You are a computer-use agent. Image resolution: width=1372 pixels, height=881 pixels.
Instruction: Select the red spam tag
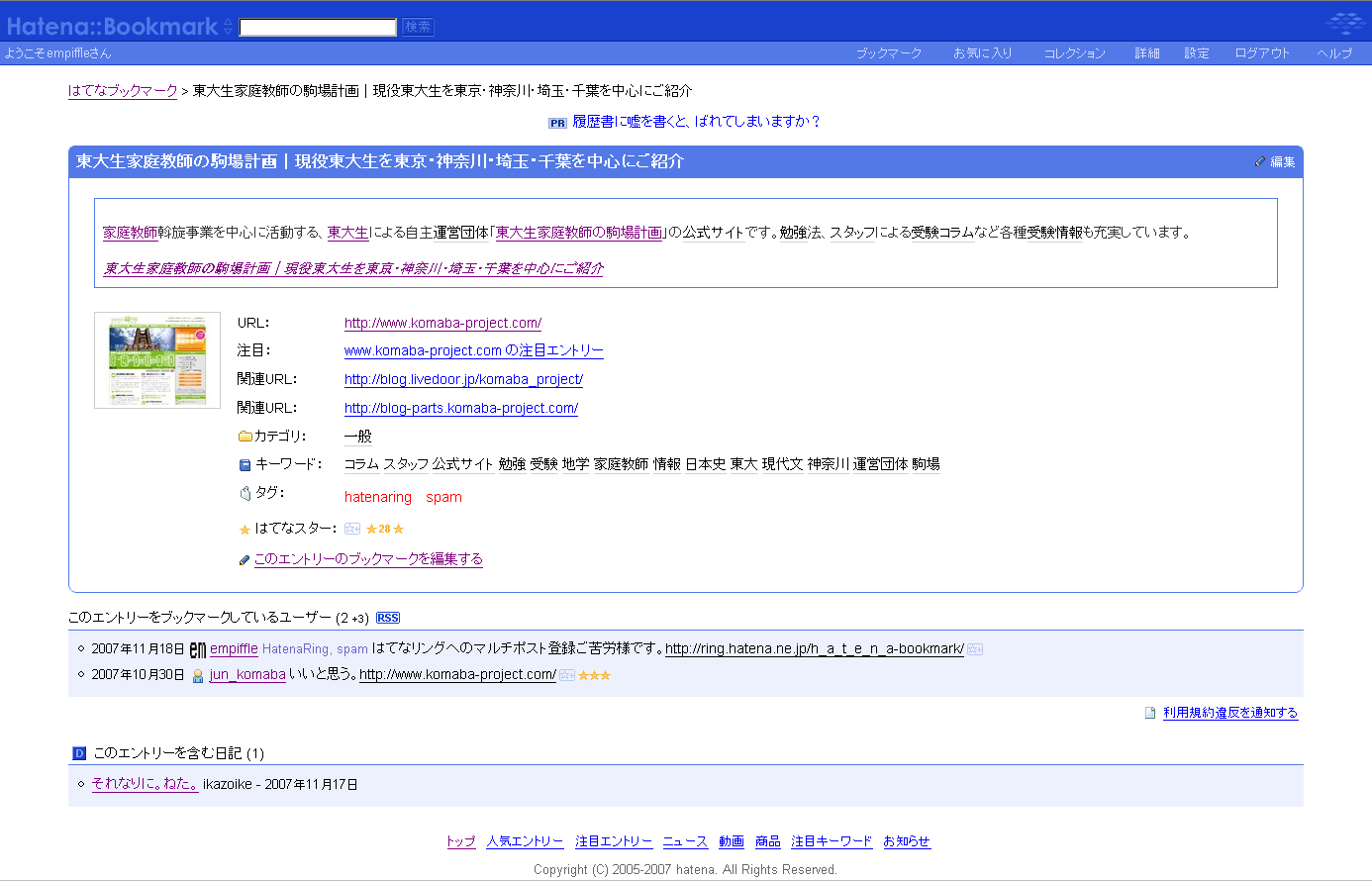(444, 498)
